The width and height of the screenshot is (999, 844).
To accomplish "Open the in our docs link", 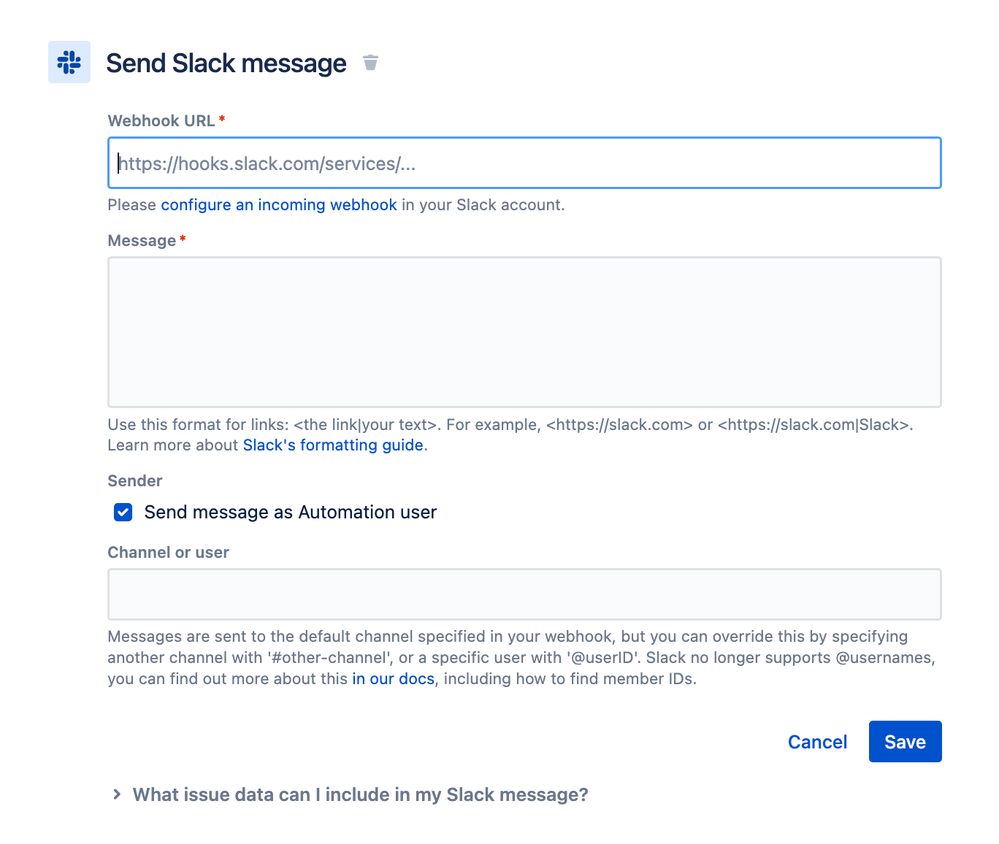I will coord(393,679).
